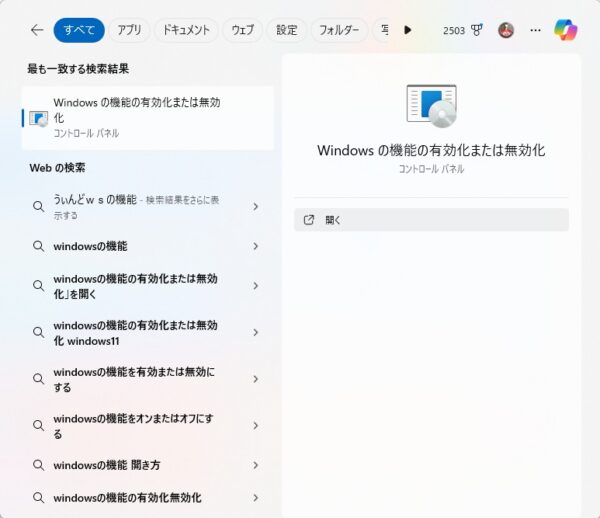Screen dimensions: 600x518
Task: Search web for windowsの機能をオンまたはオフにする
Action: (148, 426)
